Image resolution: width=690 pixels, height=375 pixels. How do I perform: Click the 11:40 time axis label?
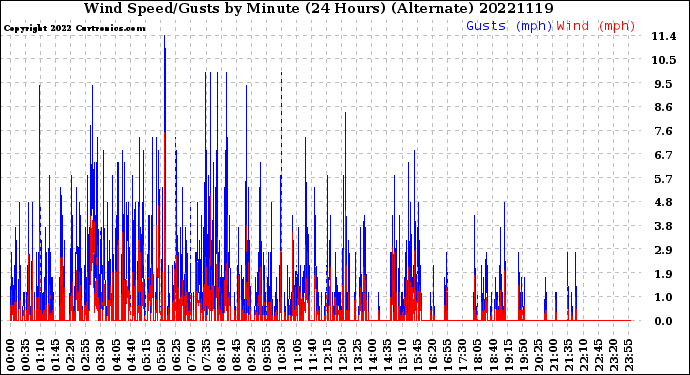[312, 354]
